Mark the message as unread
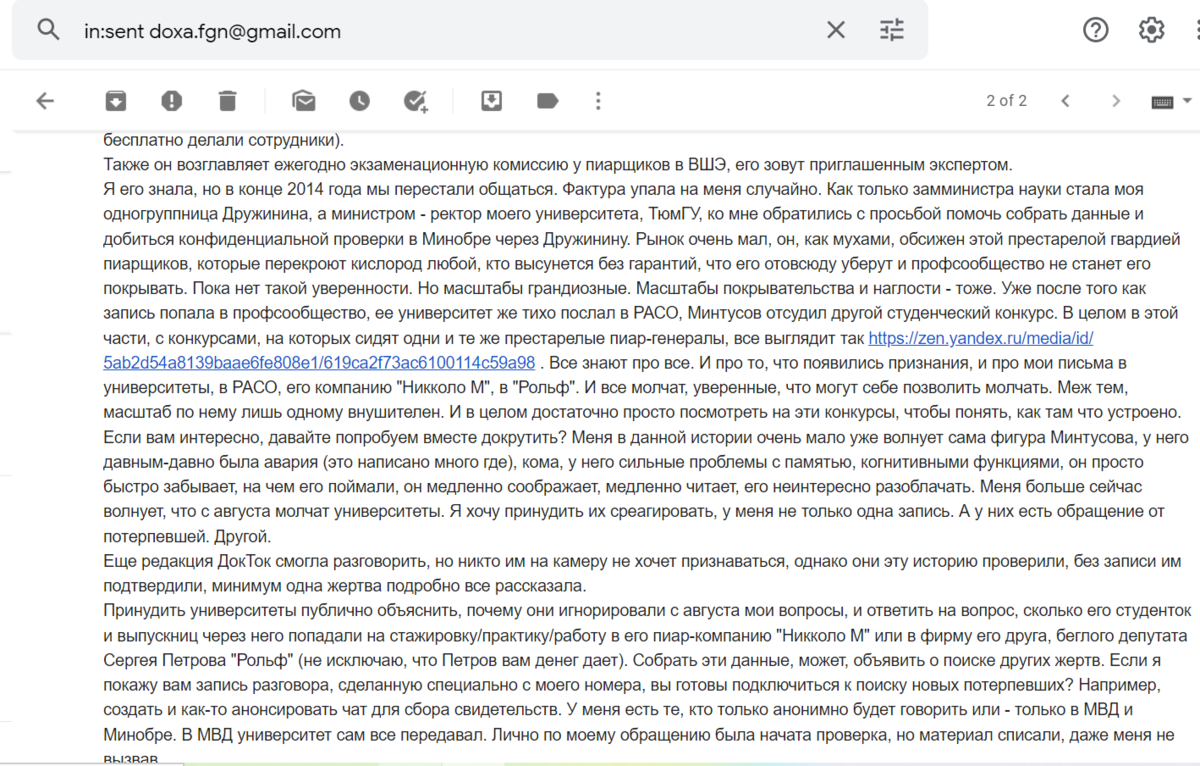 [x=304, y=100]
